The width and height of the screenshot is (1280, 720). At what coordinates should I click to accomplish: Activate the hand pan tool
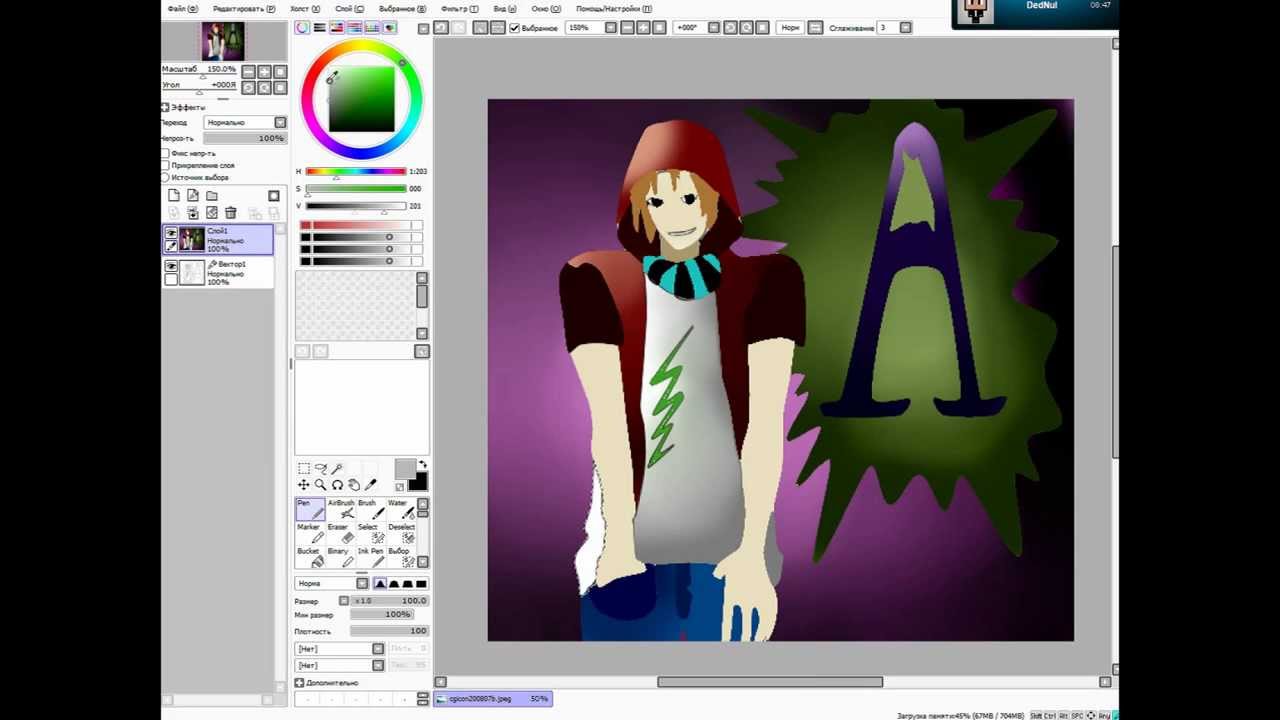point(353,485)
